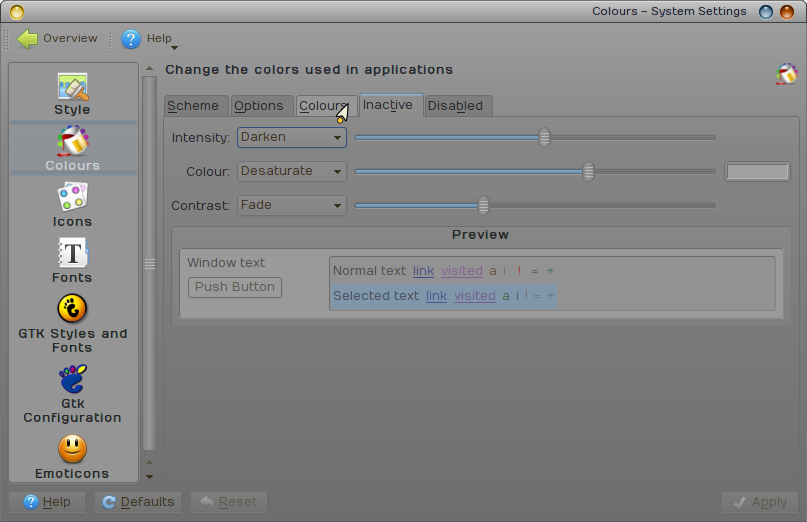This screenshot has height=522, width=807.
Task: Click the Apply button
Action: pyautogui.click(x=760, y=502)
